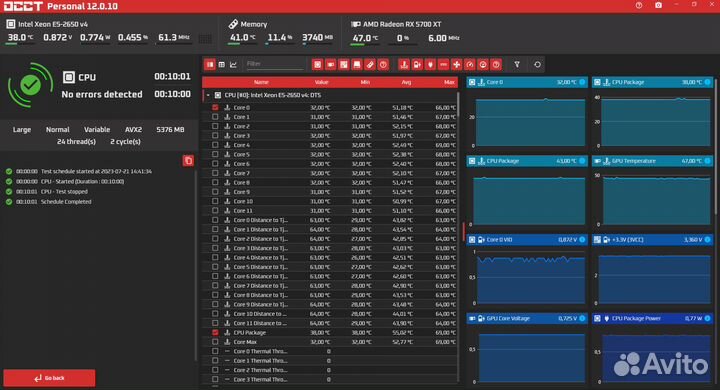Check the Core 5 temperature checkbox
Viewport: 720px width, 390px height.
(215, 154)
